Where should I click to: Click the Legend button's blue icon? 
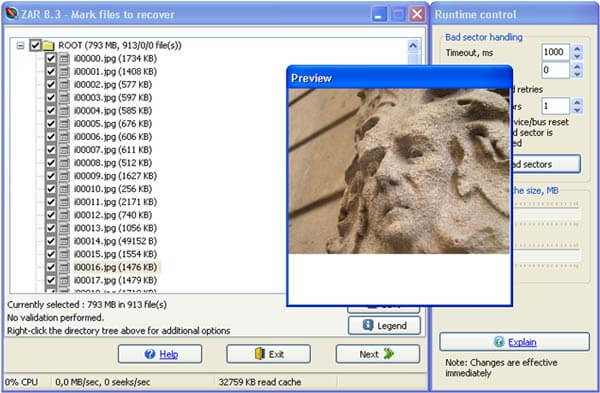click(368, 325)
